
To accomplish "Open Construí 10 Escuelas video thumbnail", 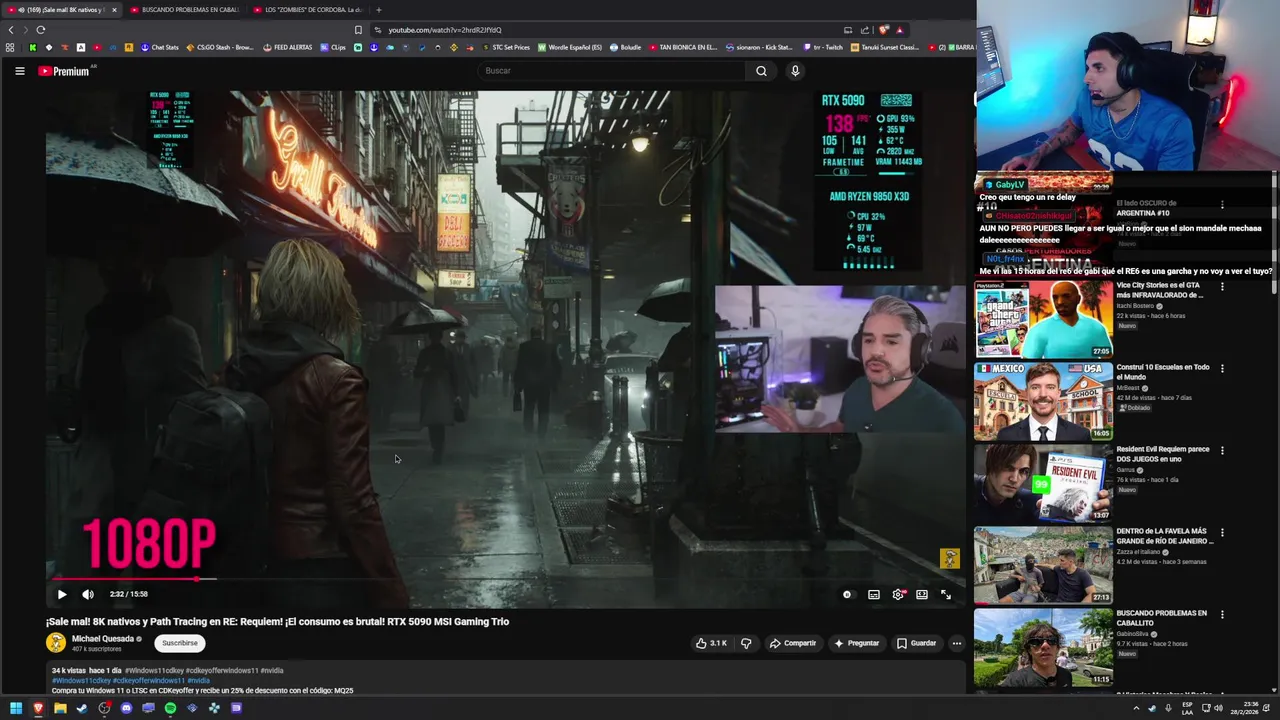I will (x=1044, y=401).
